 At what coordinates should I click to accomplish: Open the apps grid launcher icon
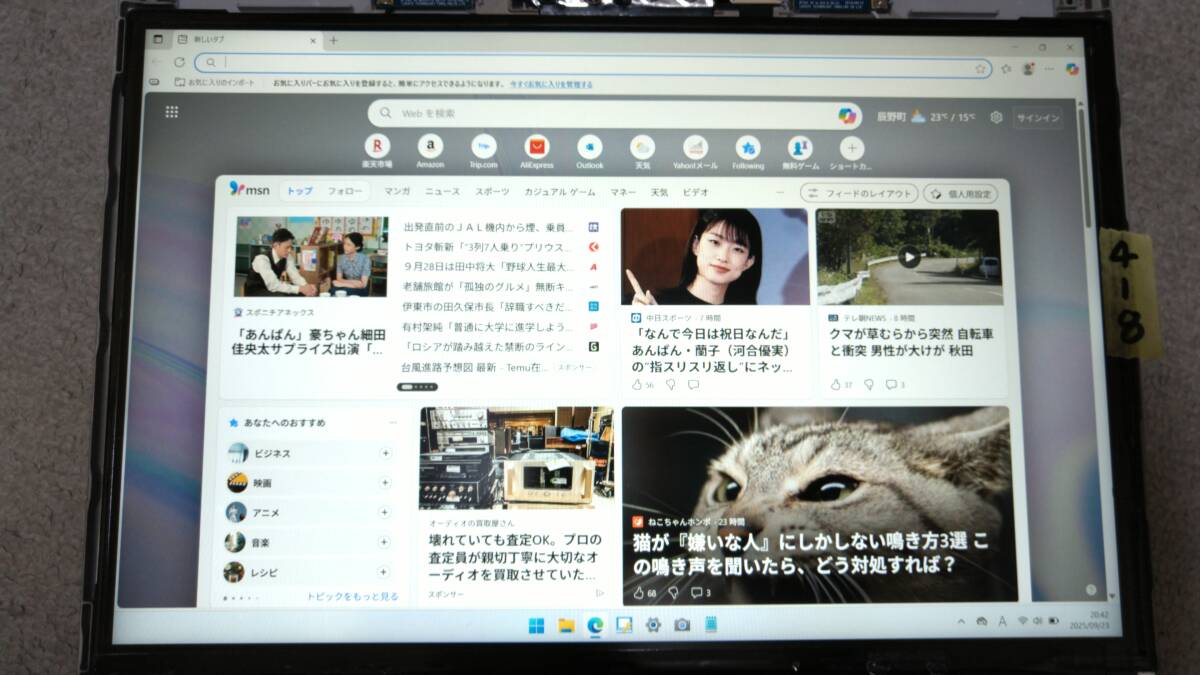[172, 112]
